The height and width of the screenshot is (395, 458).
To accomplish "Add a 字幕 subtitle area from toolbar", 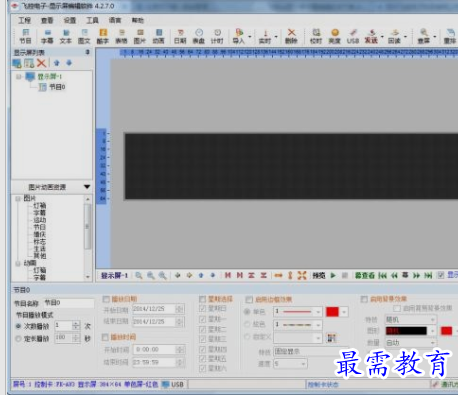I will tap(47, 36).
